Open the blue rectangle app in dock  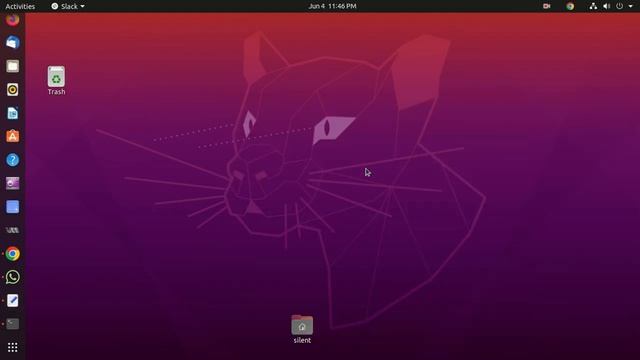[x=12, y=207]
